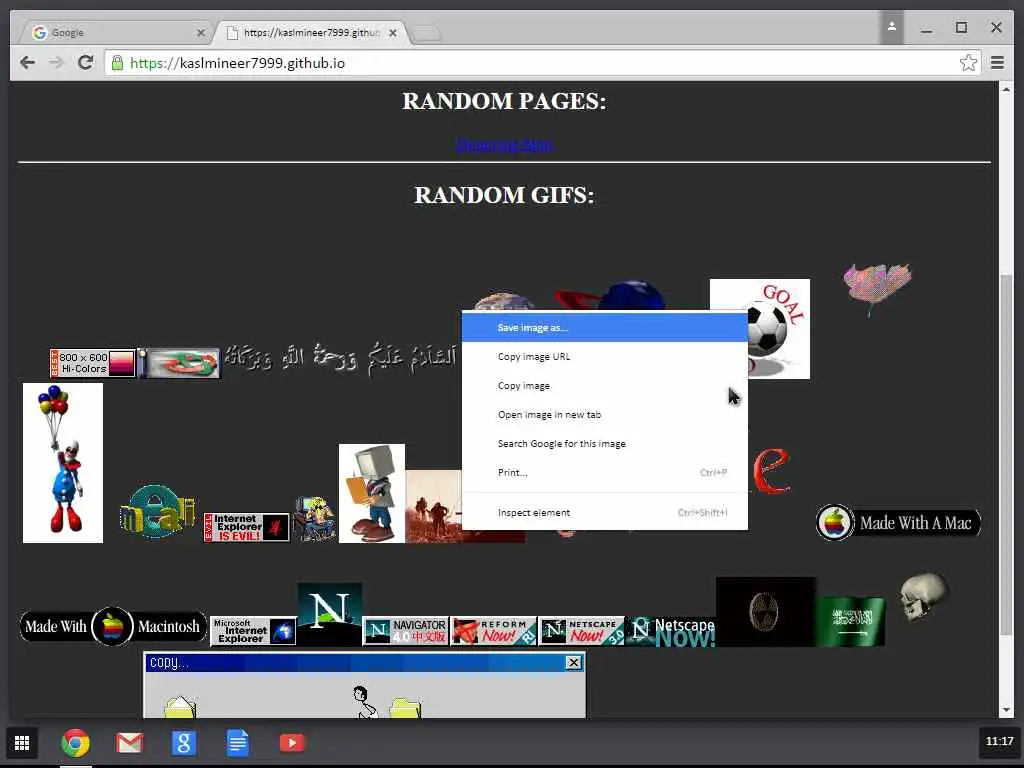Click the pink leaf GIF
Viewport: 1024px width, 768px height.
click(x=877, y=288)
